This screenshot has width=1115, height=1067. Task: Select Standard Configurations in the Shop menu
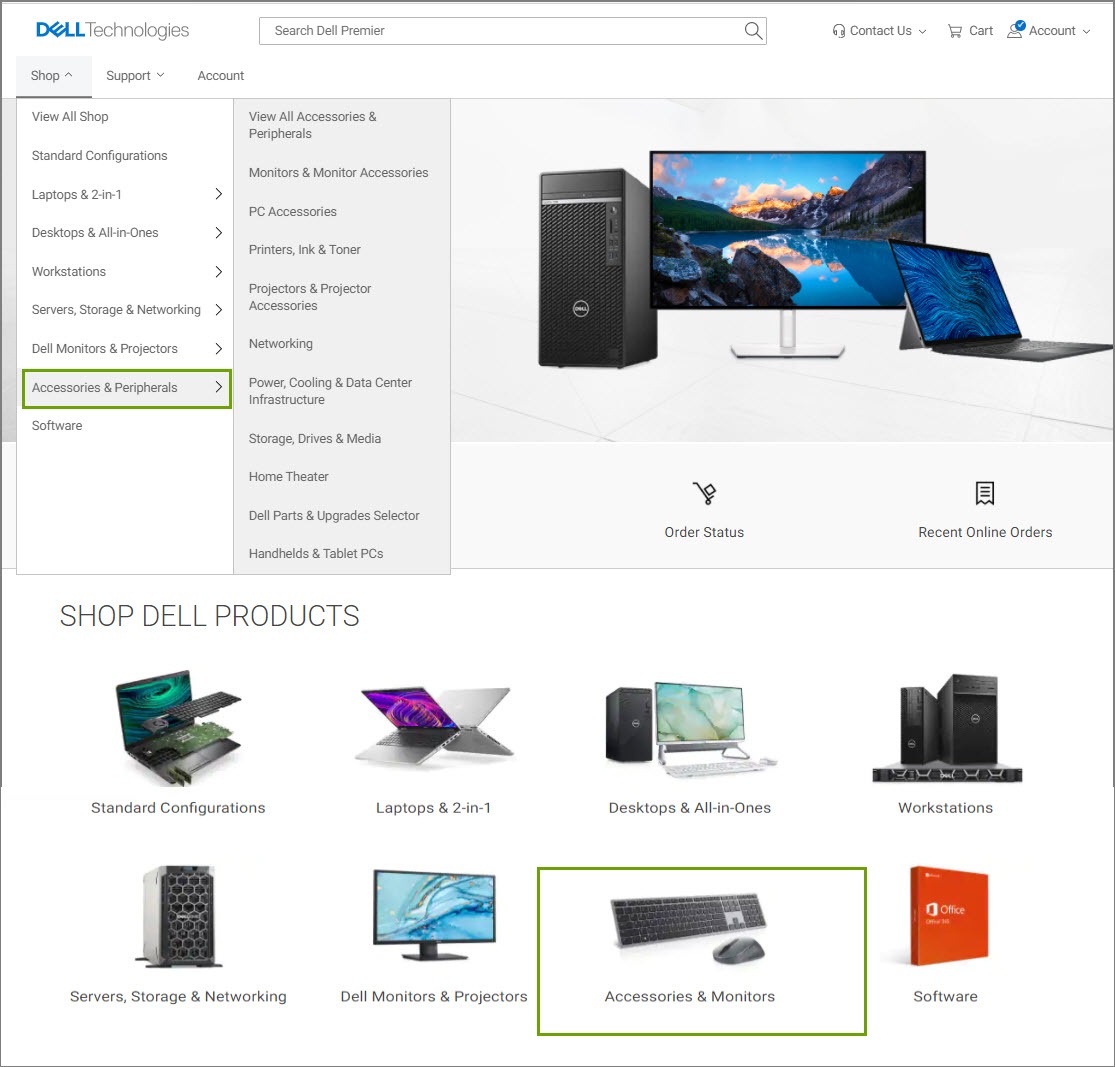[100, 156]
